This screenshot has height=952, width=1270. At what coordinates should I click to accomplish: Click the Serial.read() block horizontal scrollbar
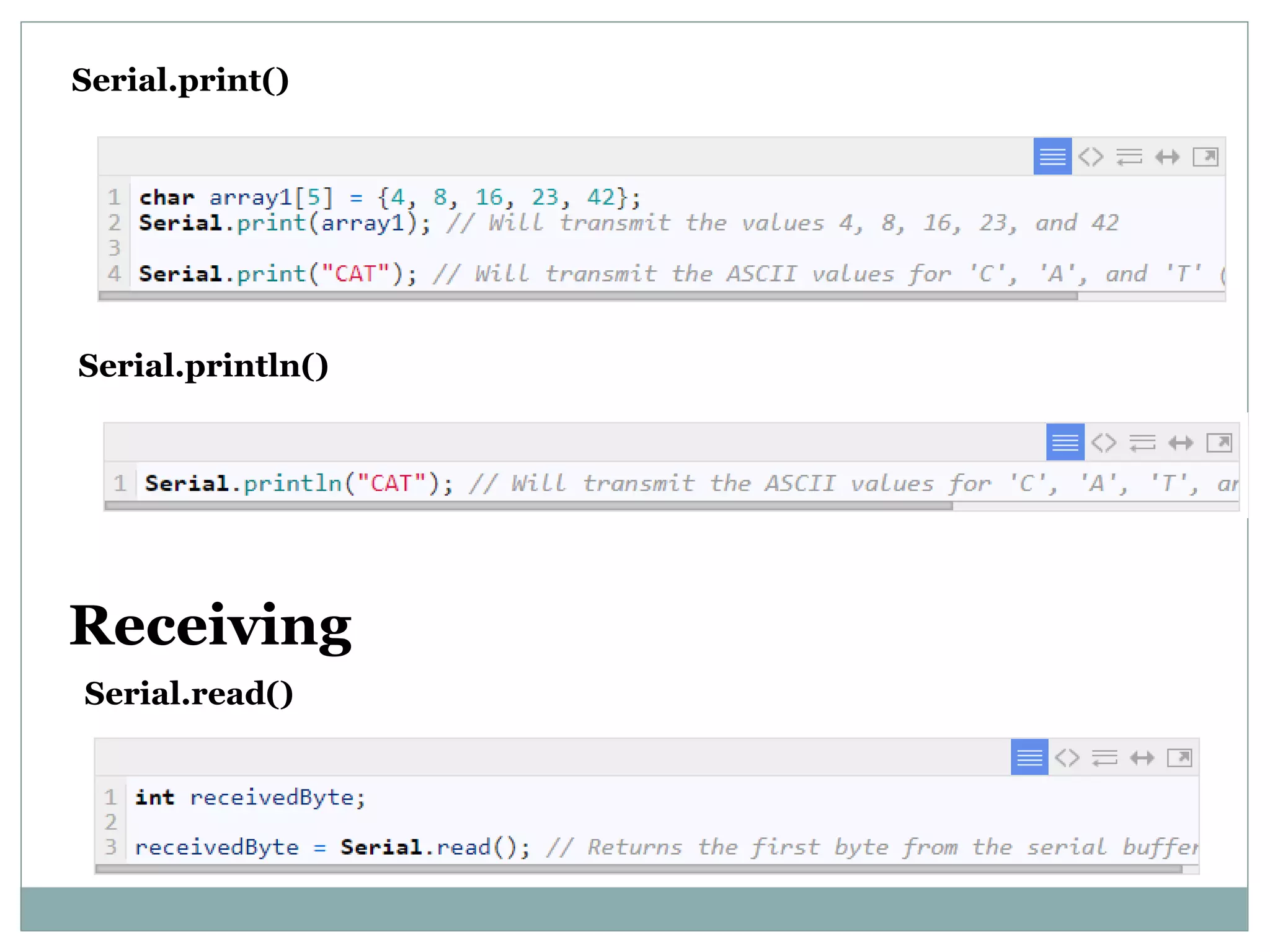(x=639, y=869)
